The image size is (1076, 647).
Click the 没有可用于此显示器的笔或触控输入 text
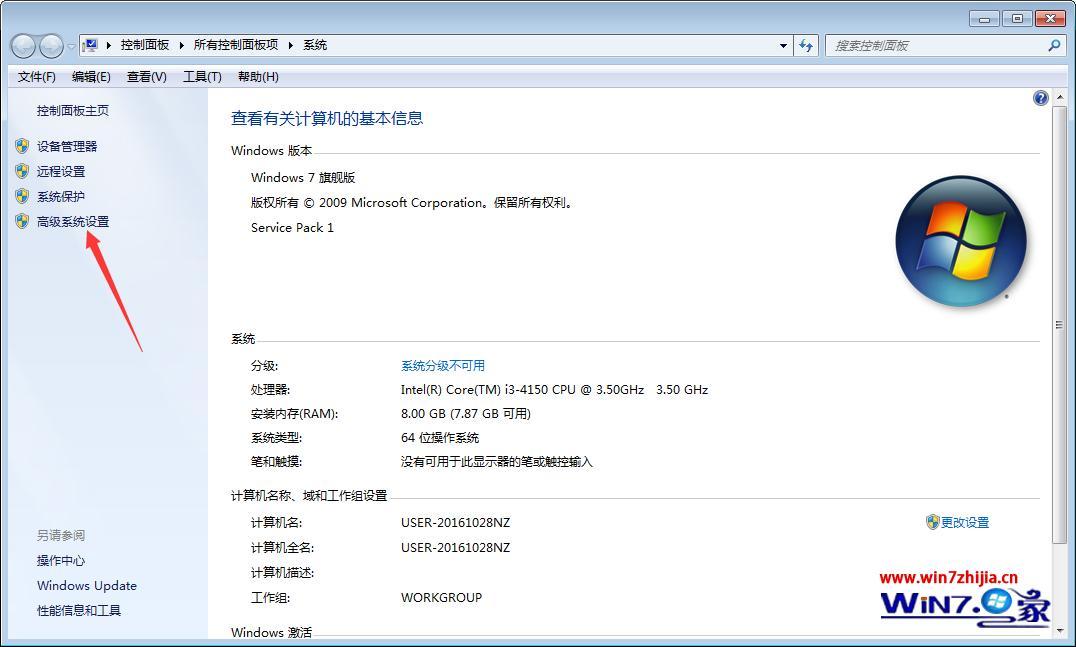(x=497, y=462)
